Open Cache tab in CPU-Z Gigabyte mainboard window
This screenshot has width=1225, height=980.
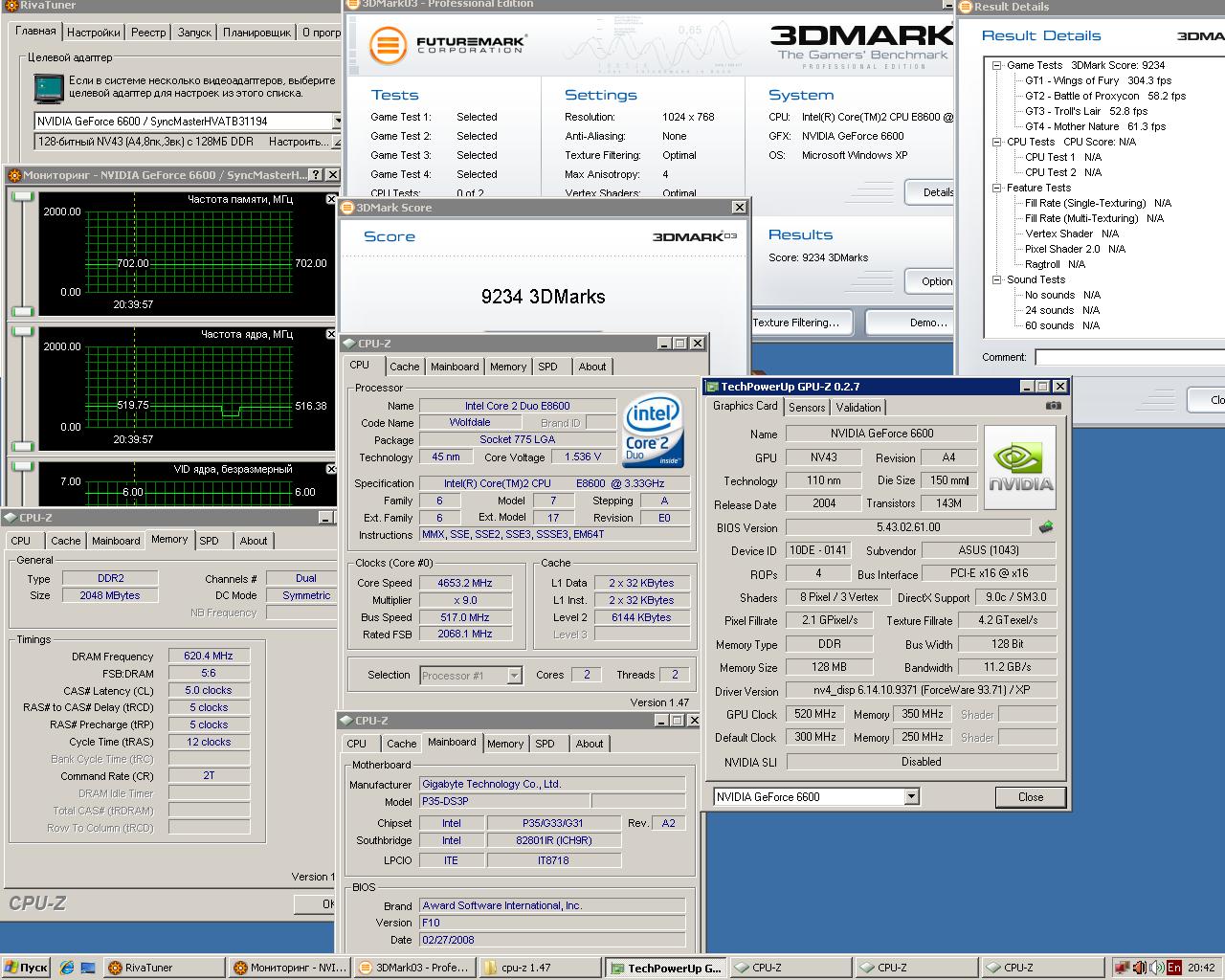point(401,744)
